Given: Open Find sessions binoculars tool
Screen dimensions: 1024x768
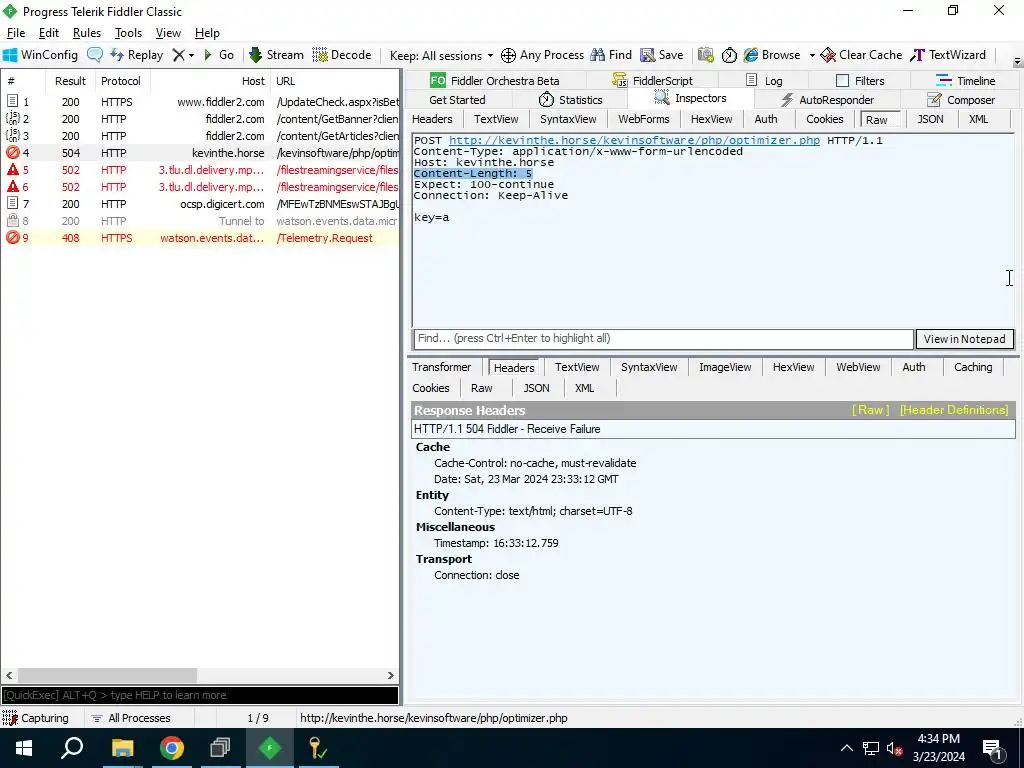Looking at the screenshot, I should (x=611, y=55).
